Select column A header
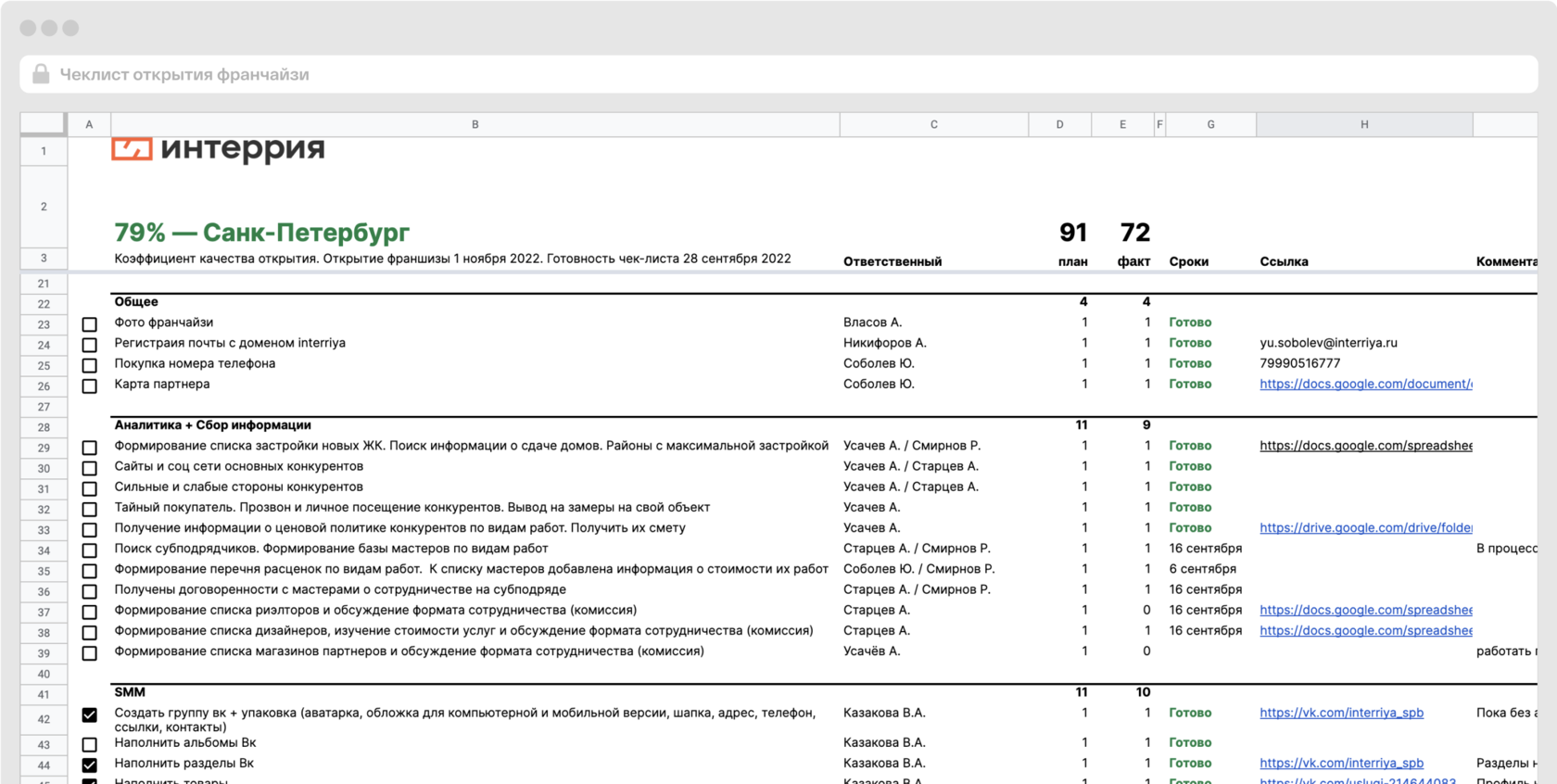Viewport: 1557px width, 784px height. (x=89, y=124)
